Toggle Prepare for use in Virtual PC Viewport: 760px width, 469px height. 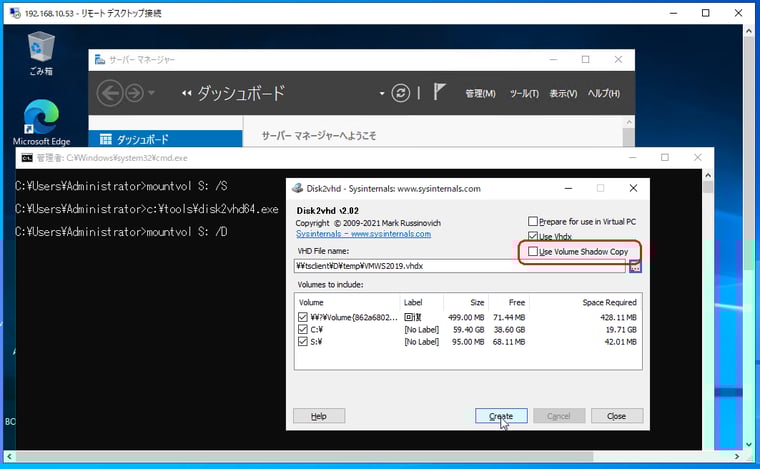pos(533,221)
